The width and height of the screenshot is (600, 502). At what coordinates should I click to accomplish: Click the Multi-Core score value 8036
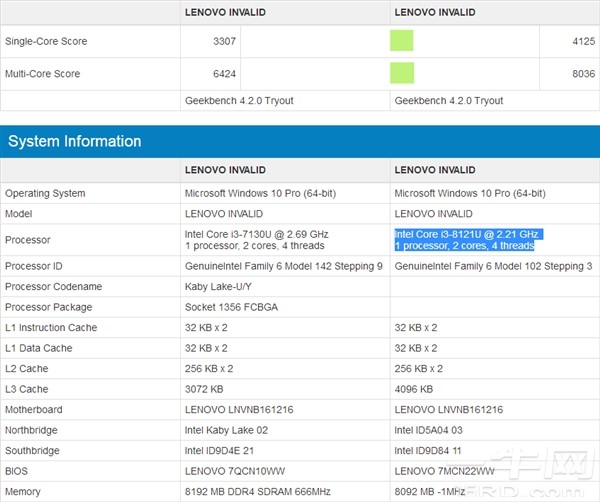[584, 73]
